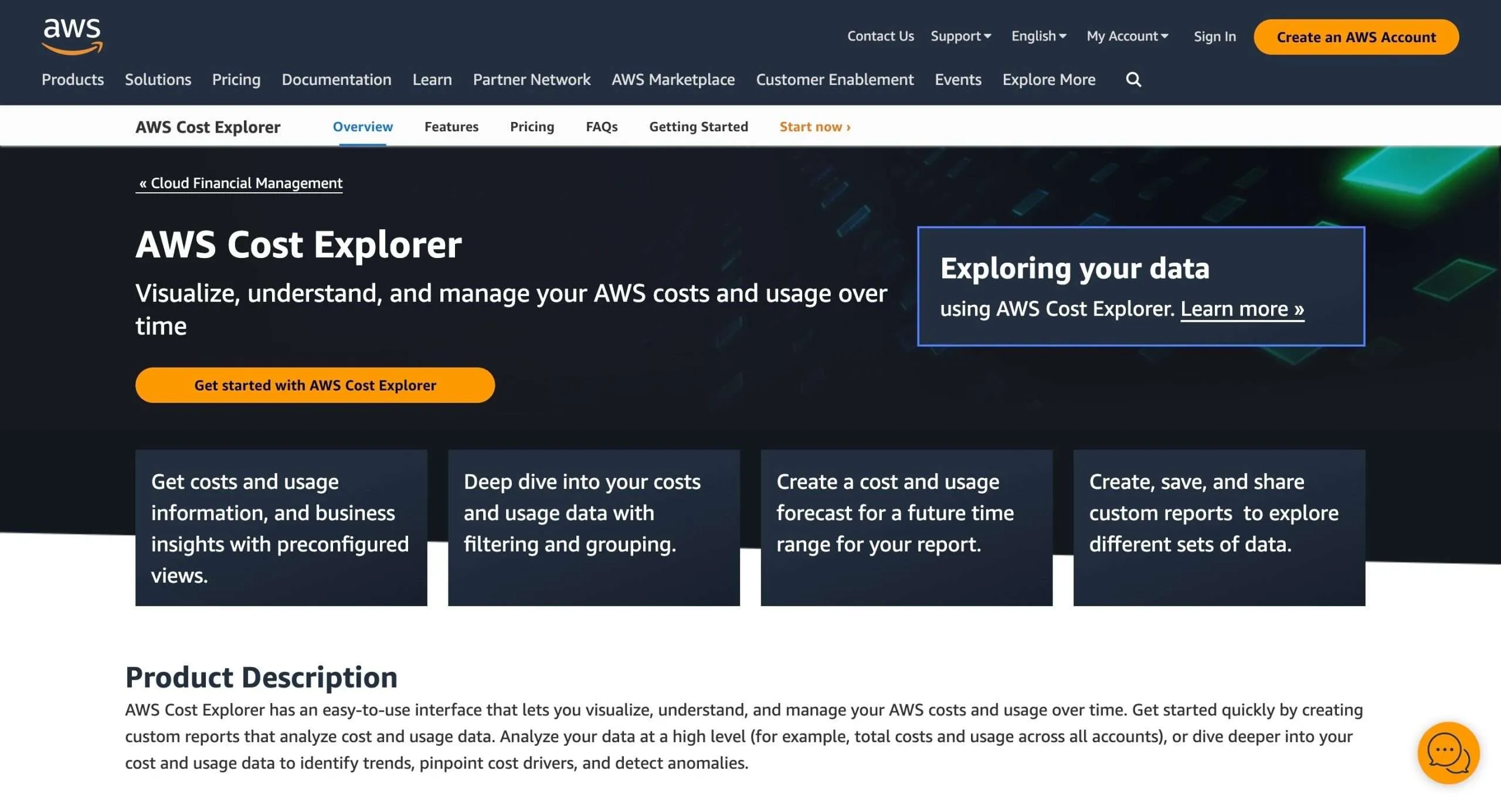
Task: Select the Pricing tab in sub-navigation
Action: tap(532, 127)
